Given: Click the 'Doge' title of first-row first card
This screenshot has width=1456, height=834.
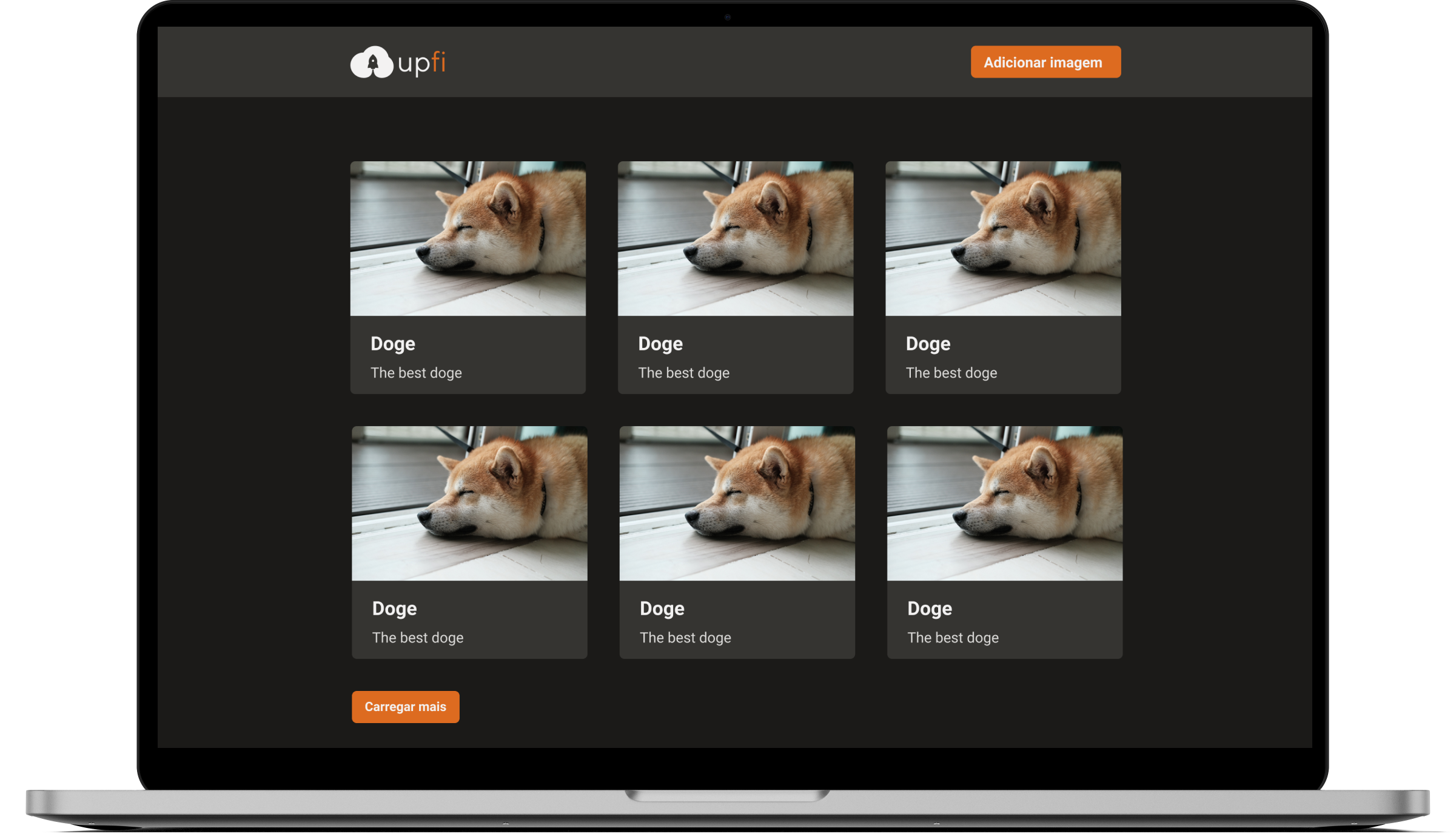Looking at the screenshot, I should tap(392, 344).
